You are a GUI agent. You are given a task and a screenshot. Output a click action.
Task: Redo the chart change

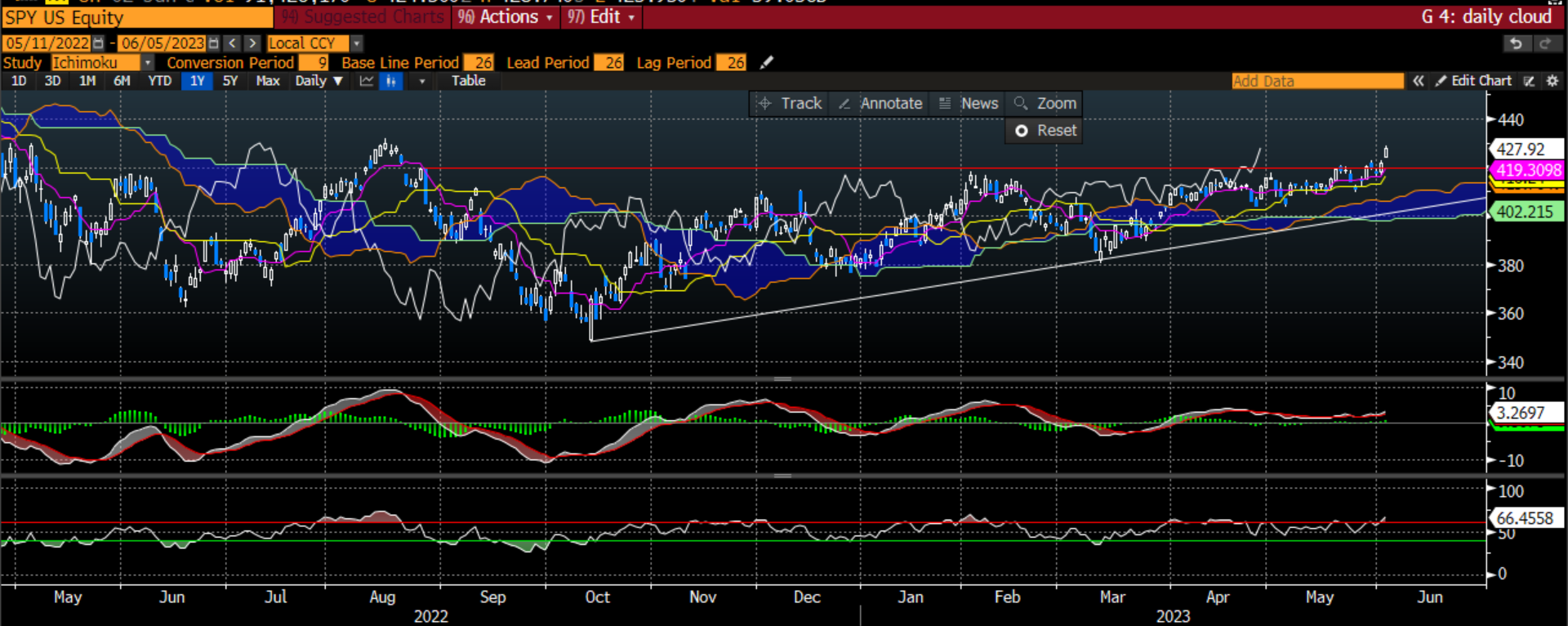coord(1545,43)
